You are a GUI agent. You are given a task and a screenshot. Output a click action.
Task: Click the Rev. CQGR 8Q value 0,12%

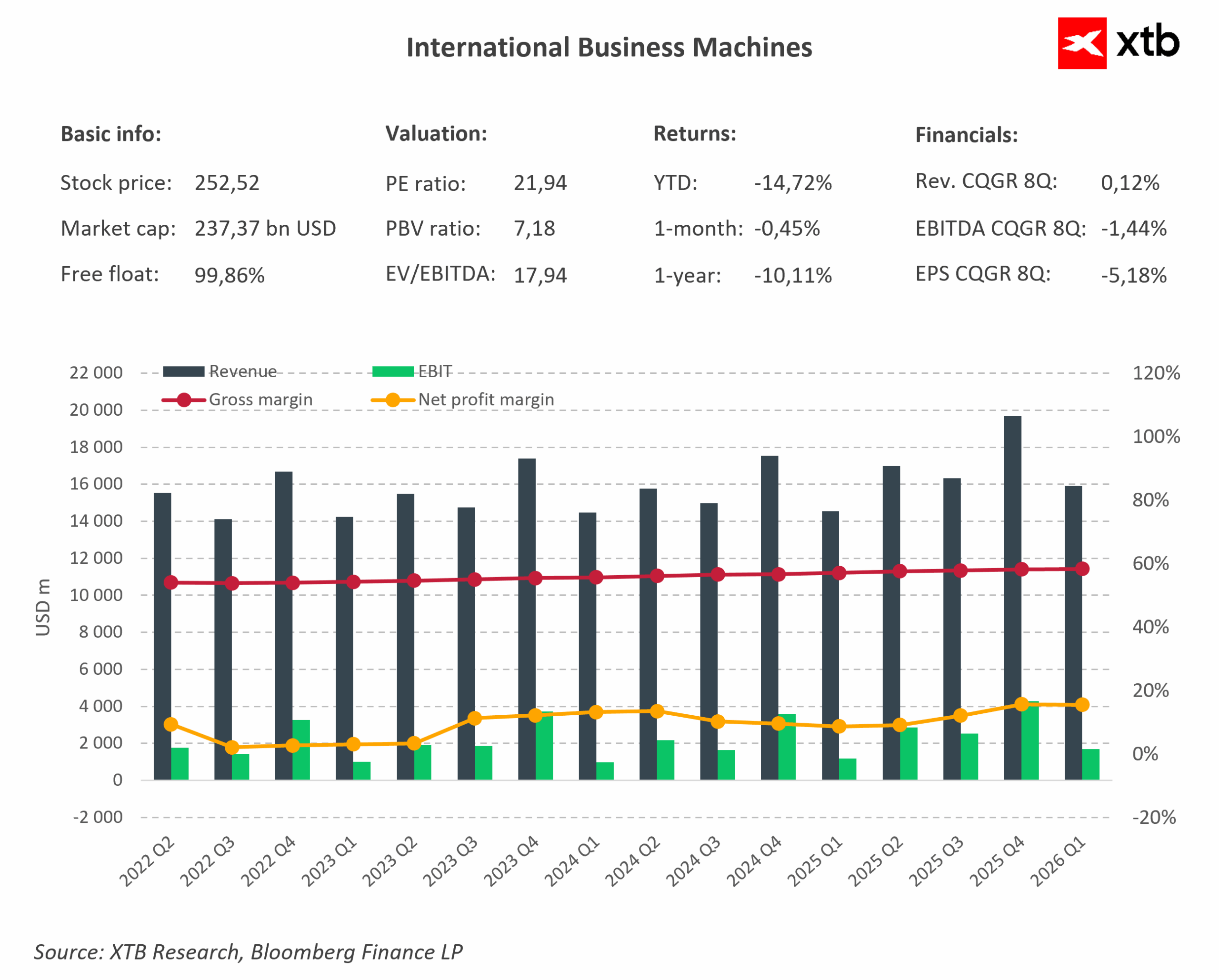1129,183
